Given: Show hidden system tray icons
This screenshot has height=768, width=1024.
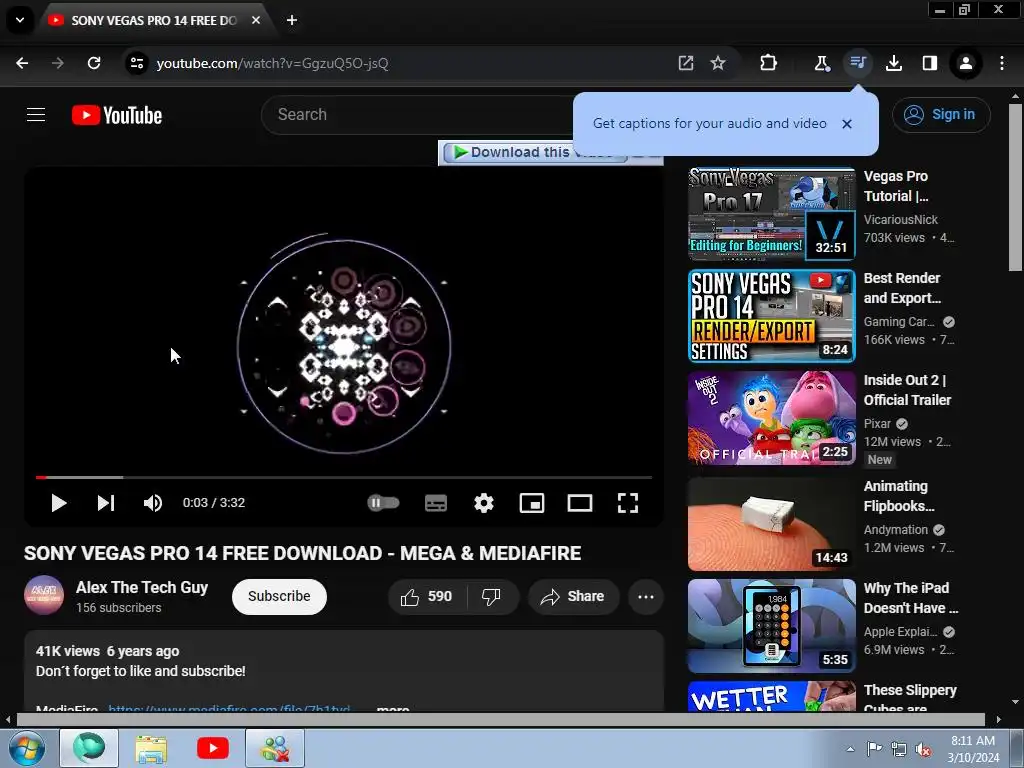Looking at the screenshot, I should coord(850,749).
